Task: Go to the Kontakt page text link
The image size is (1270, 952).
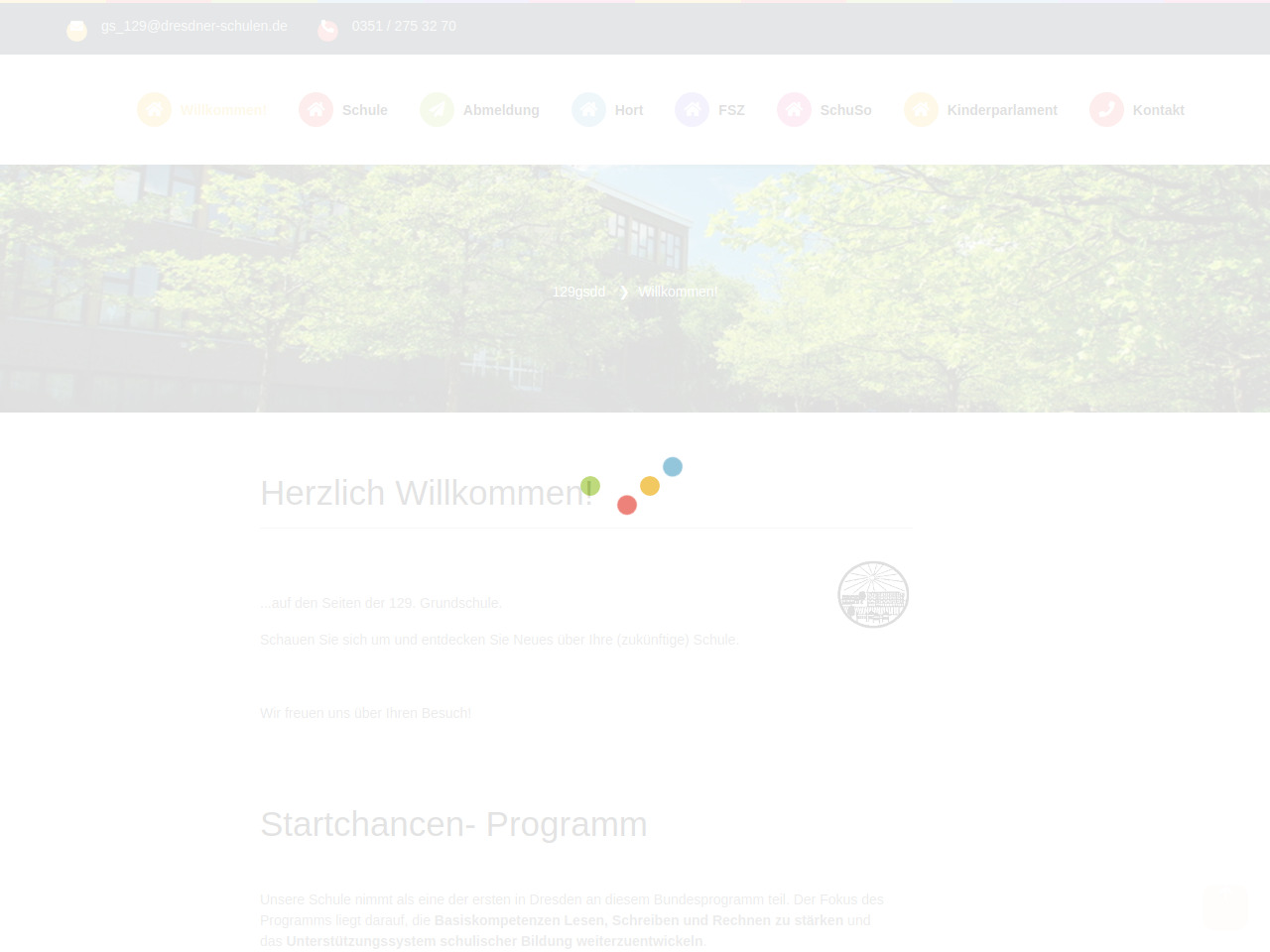Action: 1158,110
